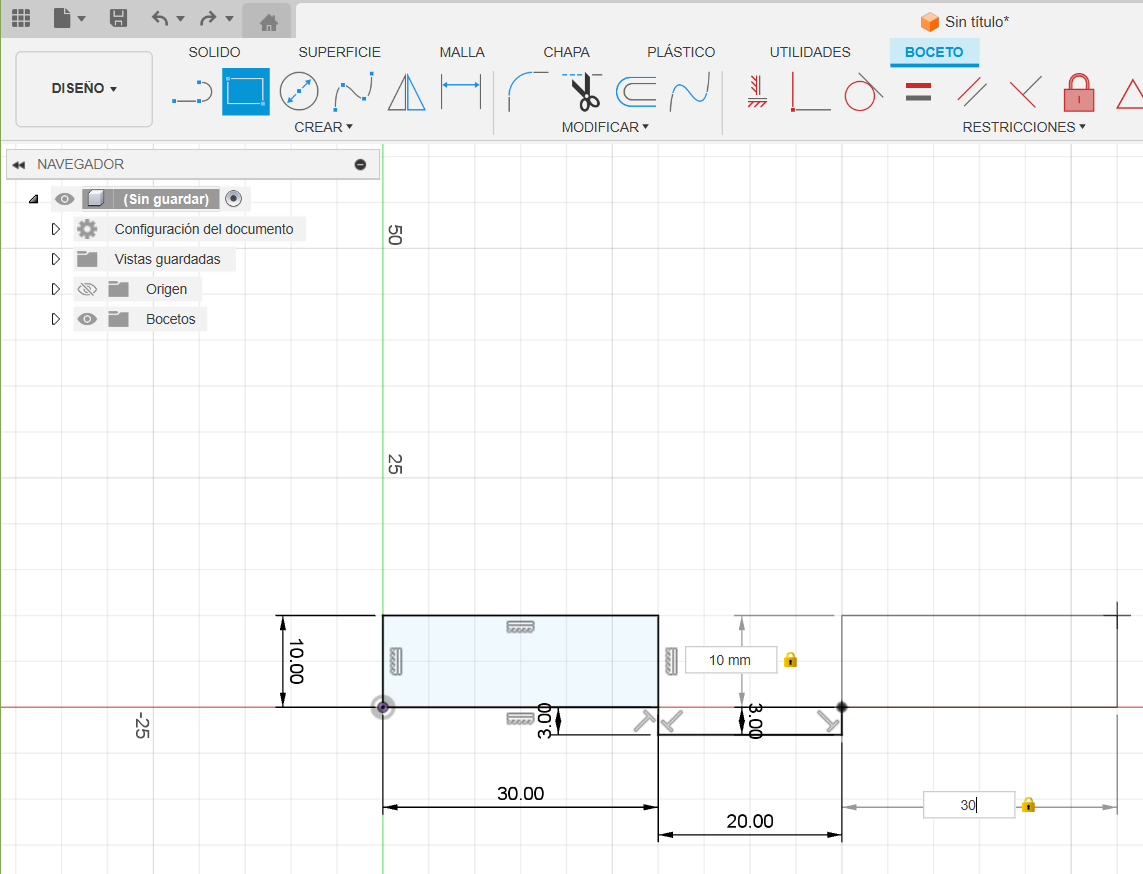Open the redo history dropdown arrow
The width and height of the screenshot is (1143, 874).
pos(229,19)
